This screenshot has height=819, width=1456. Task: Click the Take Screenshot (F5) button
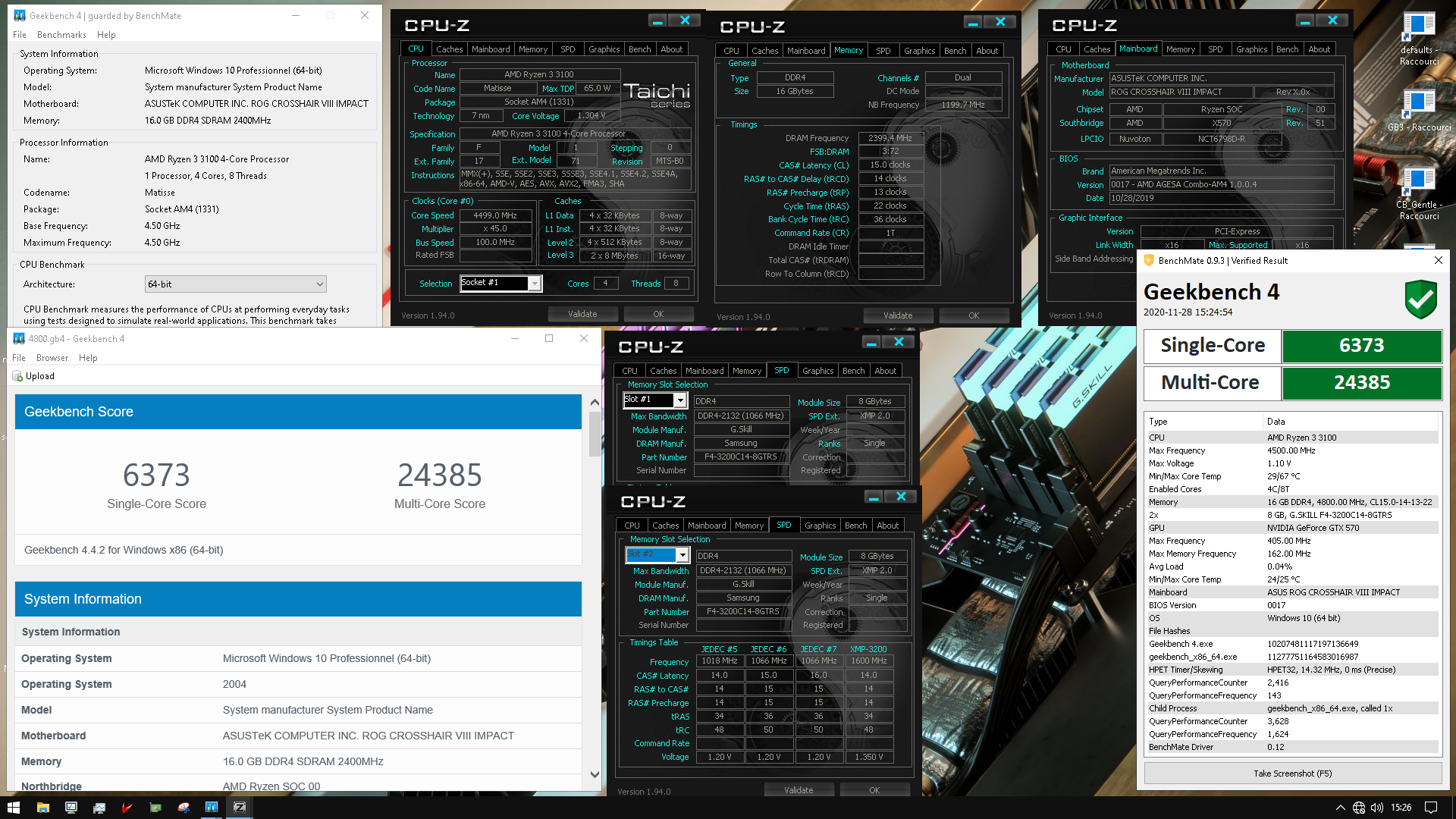pyautogui.click(x=1293, y=773)
